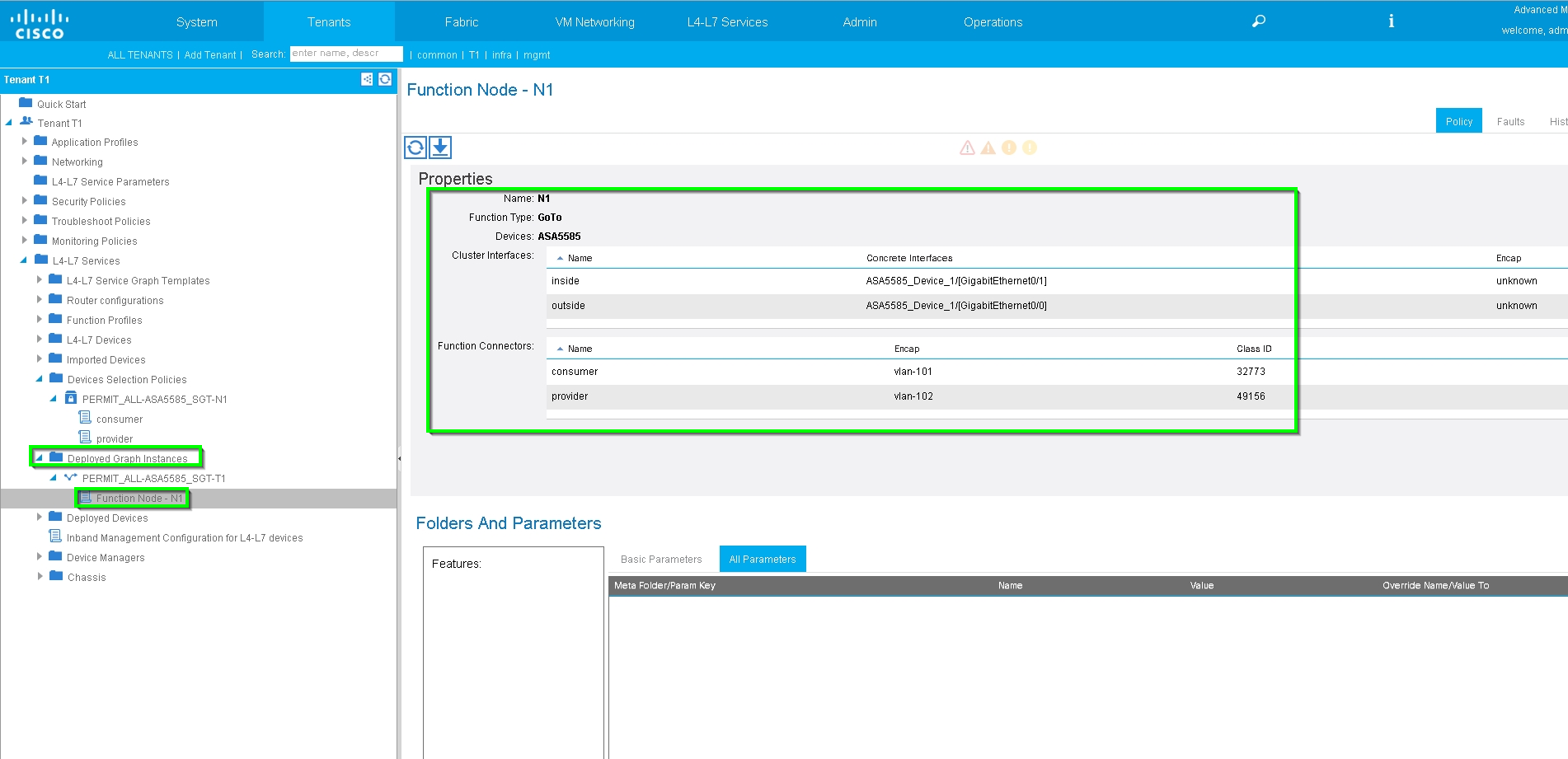Select the inside cluster interface row name
Viewport: 1568px width, 759px height.
(566, 281)
